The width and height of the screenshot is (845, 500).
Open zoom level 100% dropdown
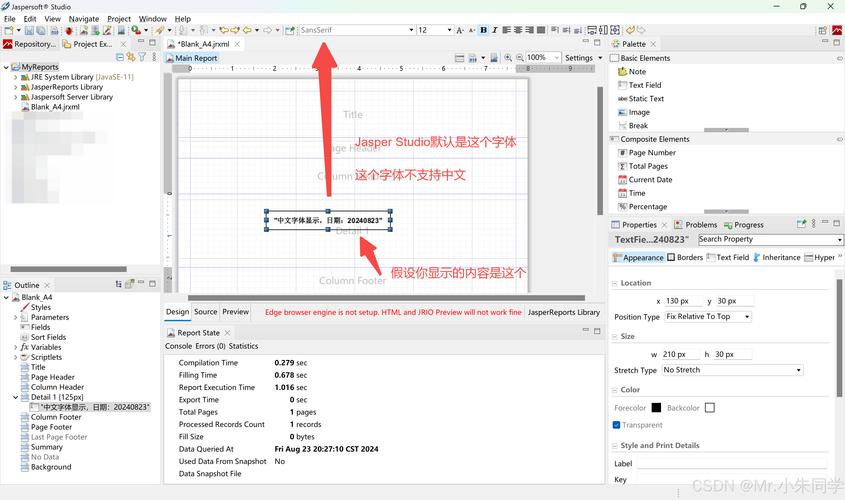(x=556, y=58)
